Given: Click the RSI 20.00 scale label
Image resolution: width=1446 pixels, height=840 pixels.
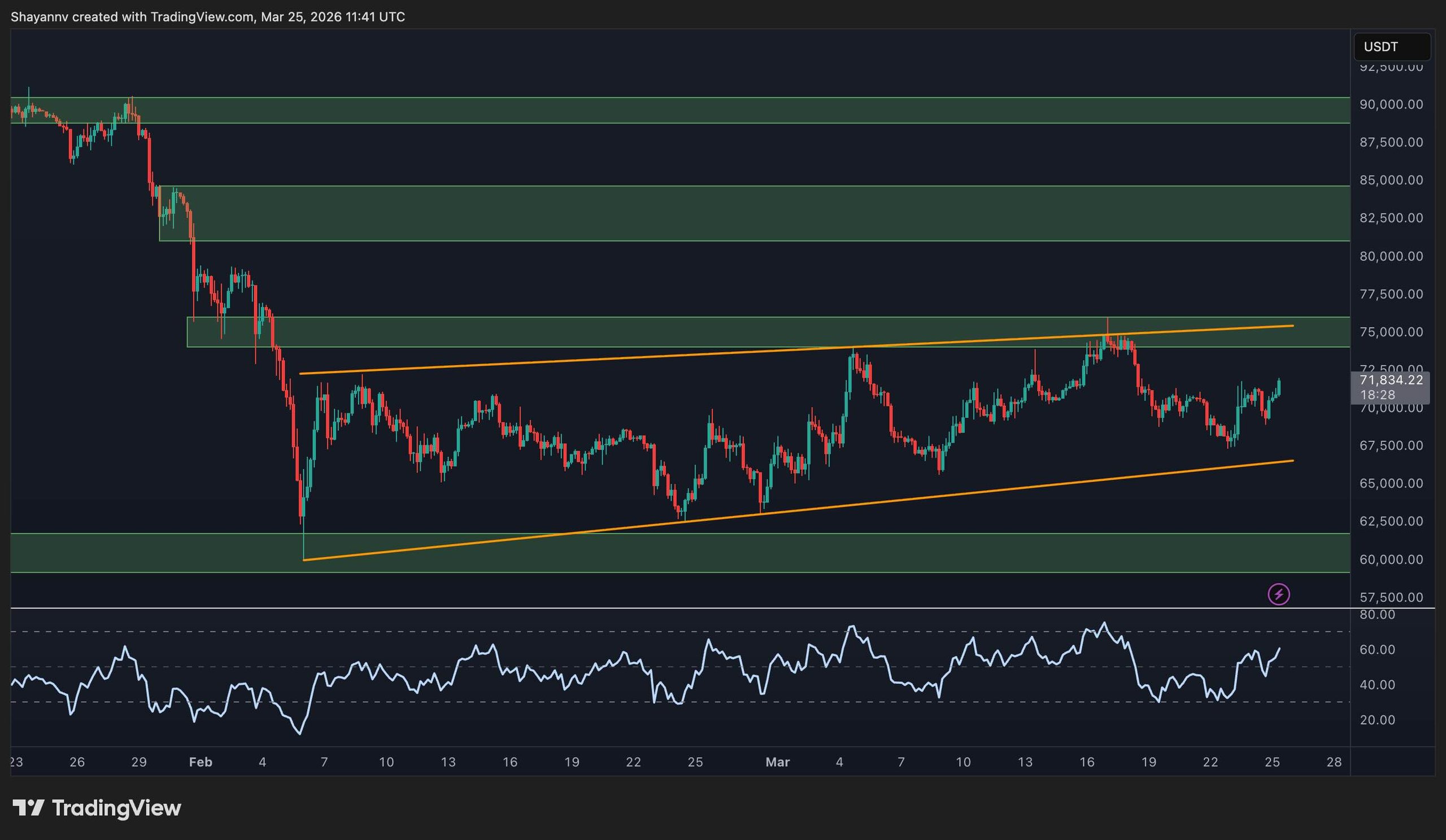Looking at the screenshot, I should pyautogui.click(x=1377, y=720).
